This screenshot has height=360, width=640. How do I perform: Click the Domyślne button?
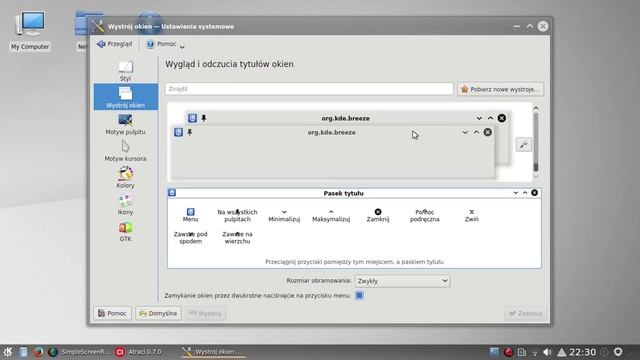158,313
